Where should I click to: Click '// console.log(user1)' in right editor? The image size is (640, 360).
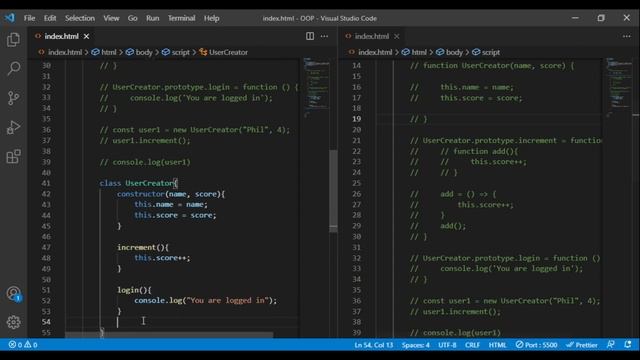(x=455, y=333)
